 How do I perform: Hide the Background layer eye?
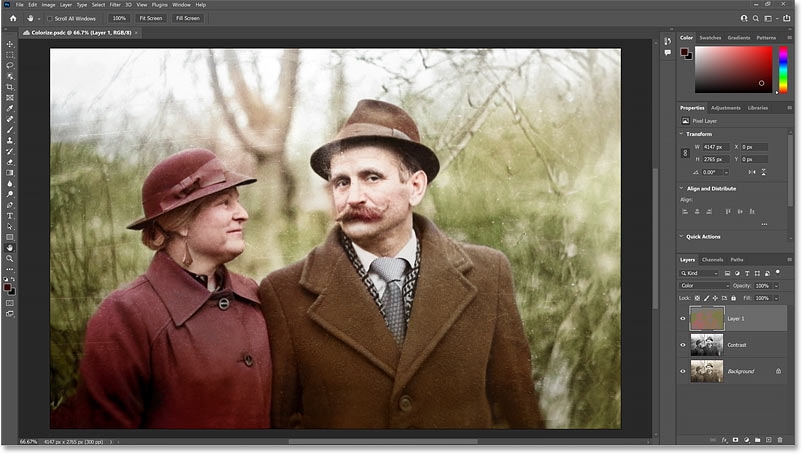coord(683,371)
